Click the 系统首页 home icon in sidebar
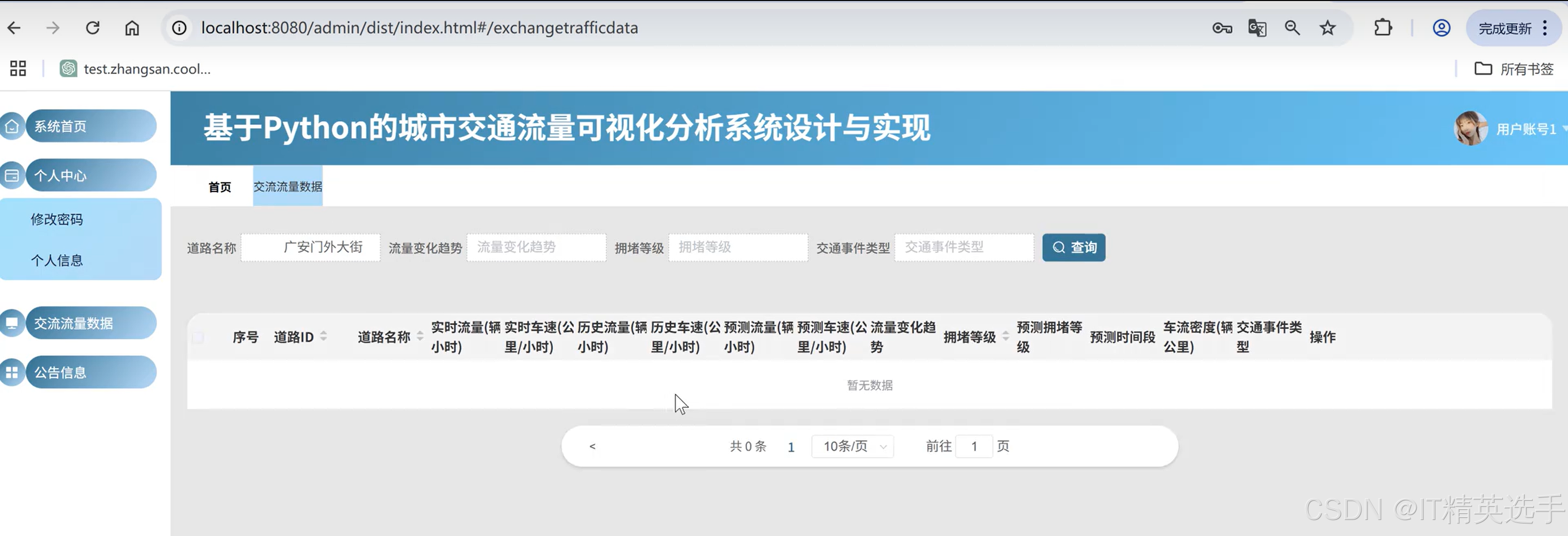This screenshot has height=536, width=1568. point(12,126)
